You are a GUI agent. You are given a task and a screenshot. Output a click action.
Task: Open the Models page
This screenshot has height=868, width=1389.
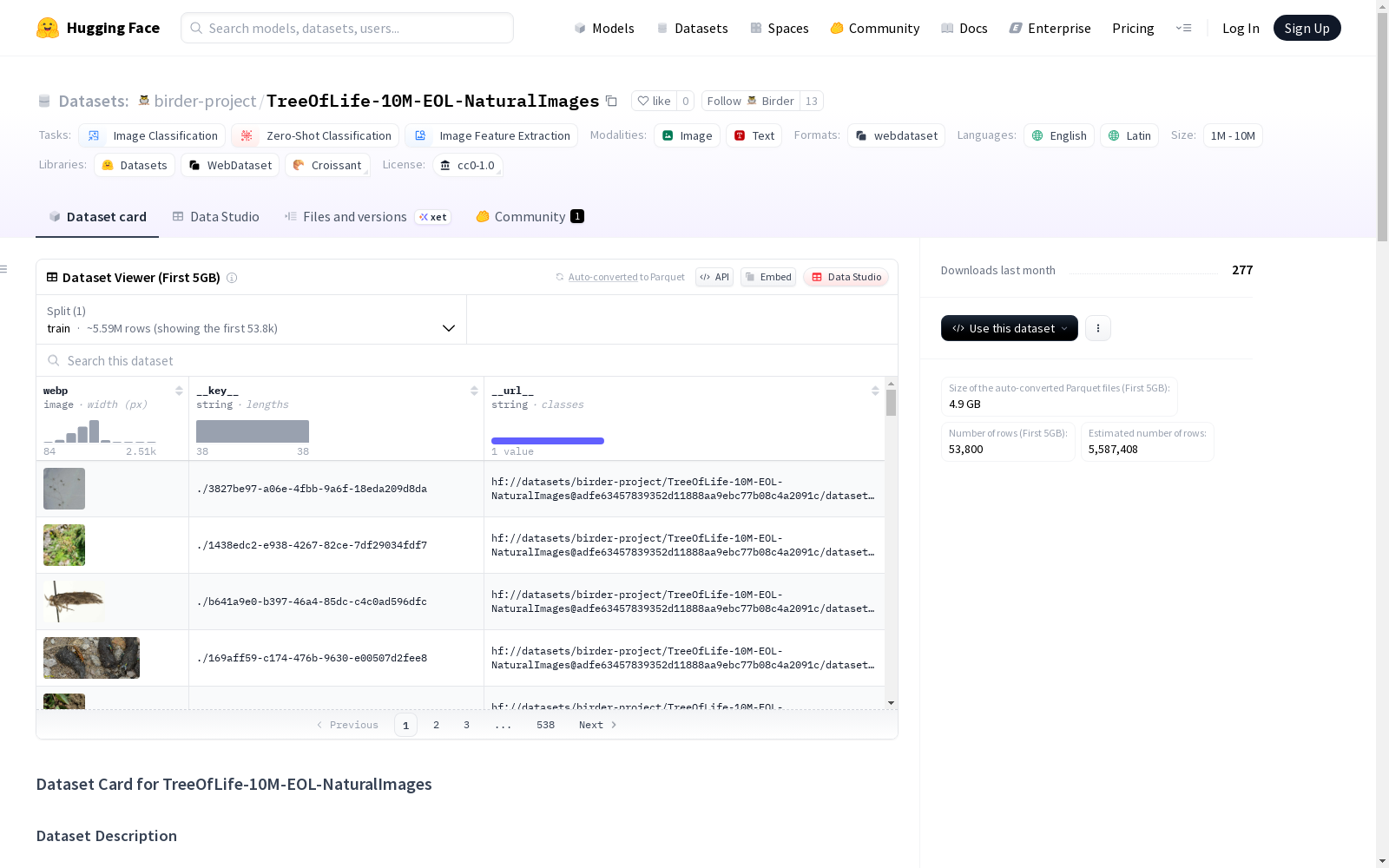tap(604, 28)
